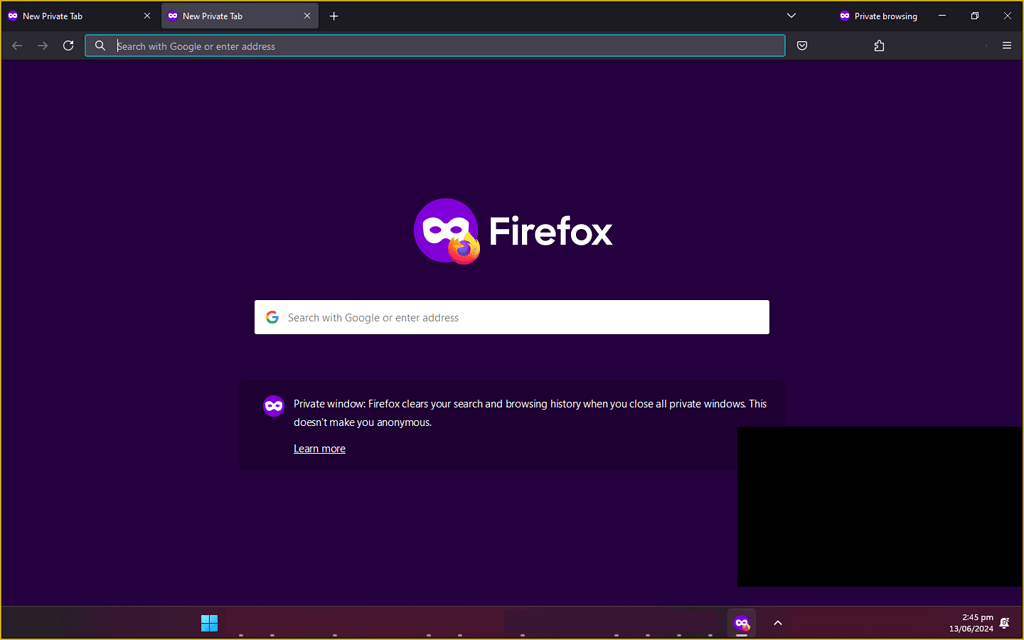Open the Extensions puzzle-piece icon
Viewport: 1024px width, 640px height.
coord(878,45)
